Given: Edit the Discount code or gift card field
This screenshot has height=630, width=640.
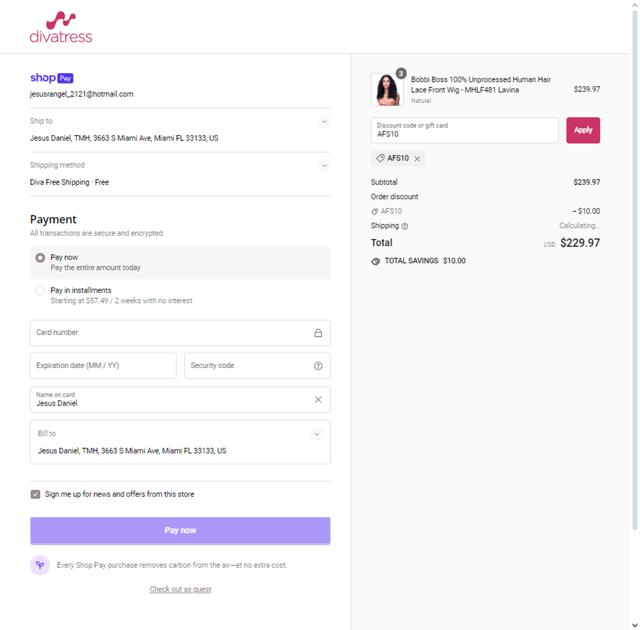Looking at the screenshot, I should pos(464,130).
